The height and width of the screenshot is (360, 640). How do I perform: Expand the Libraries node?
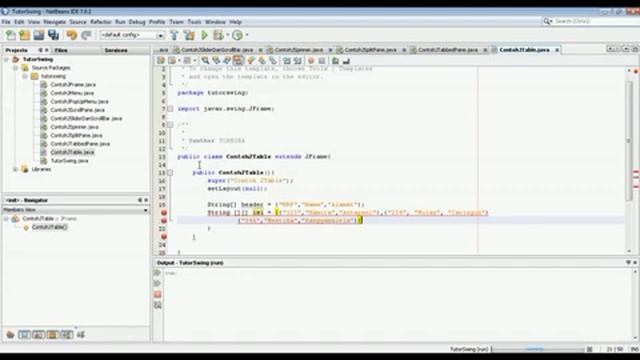pos(16,169)
